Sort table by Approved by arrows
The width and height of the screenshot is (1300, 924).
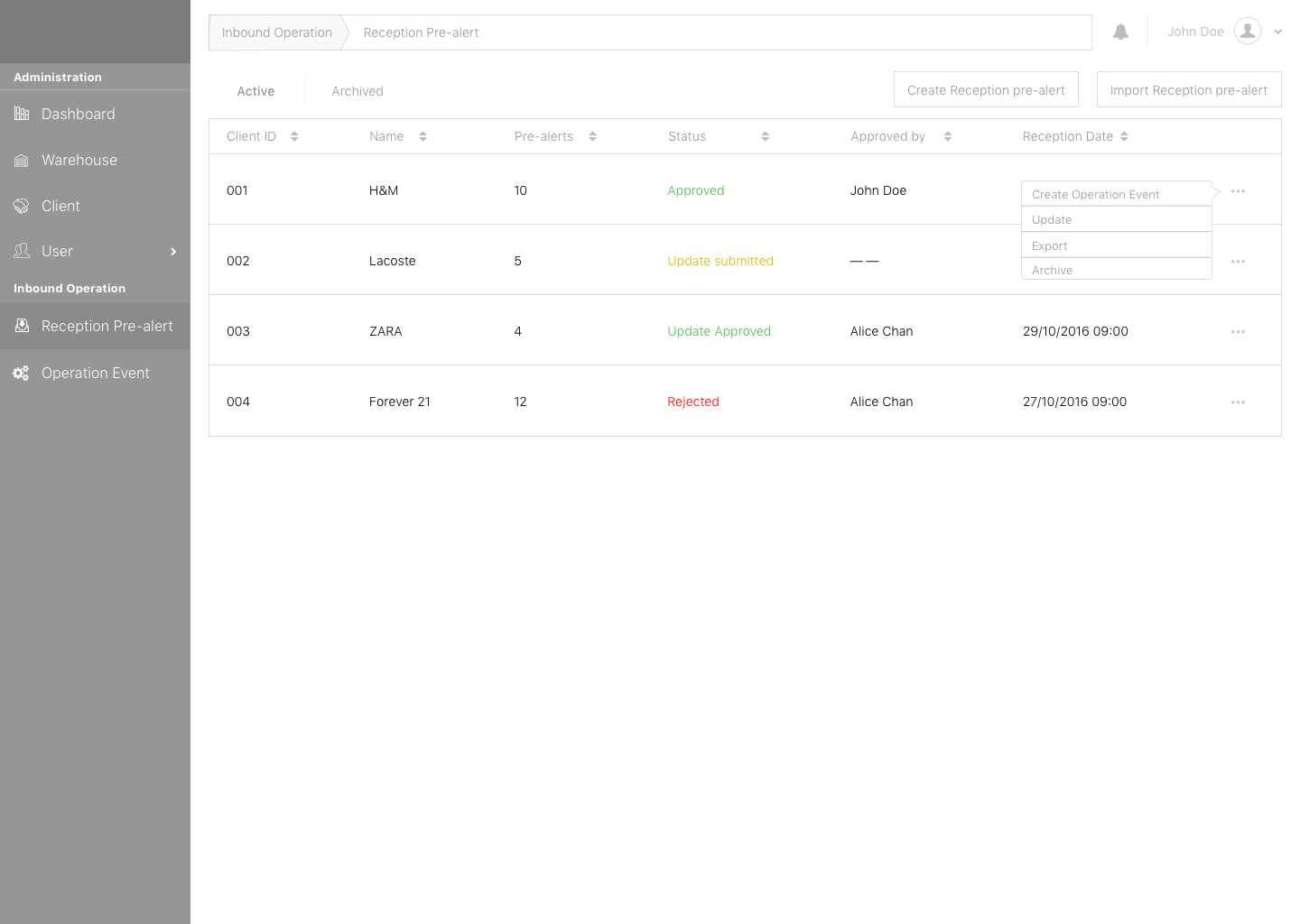click(x=947, y=136)
